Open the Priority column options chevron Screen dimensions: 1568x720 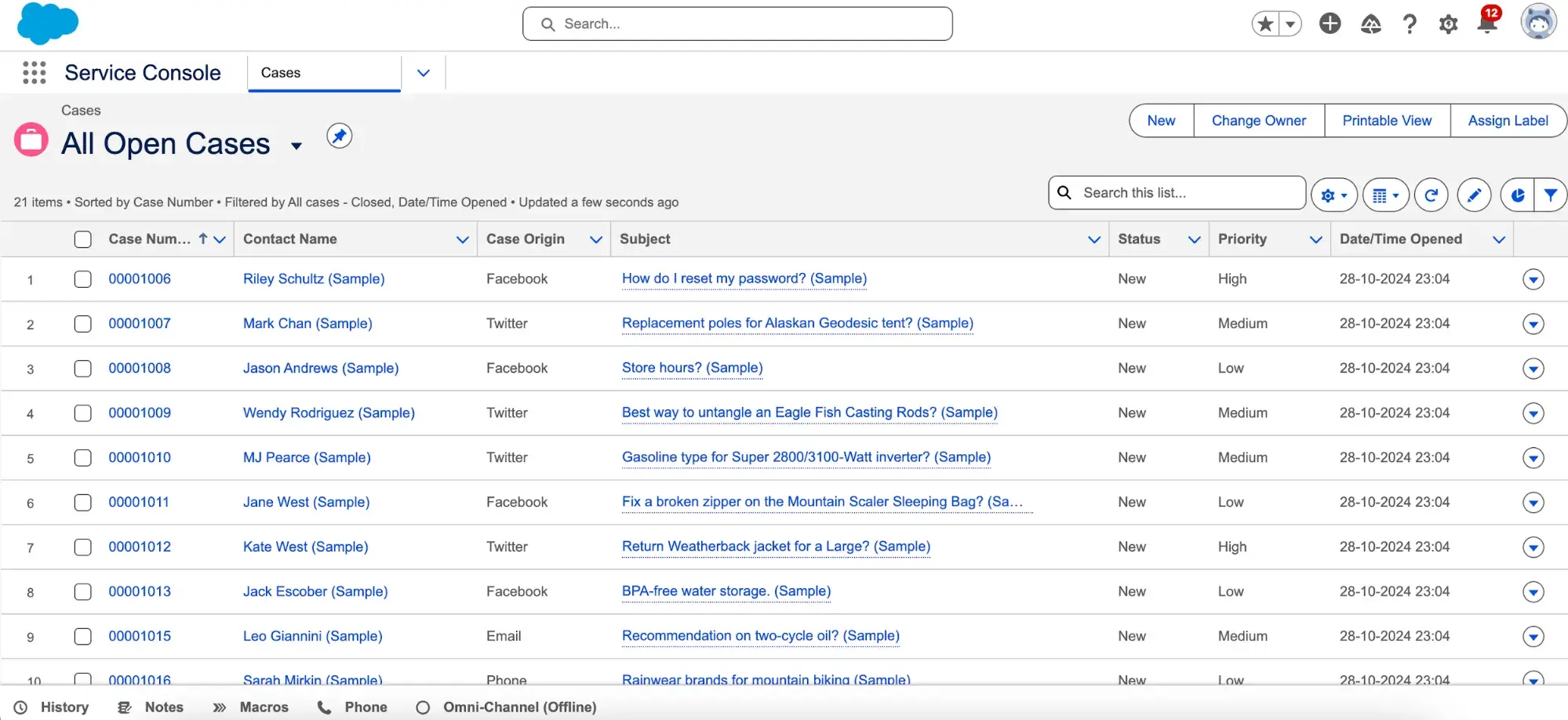click(1315, 240)
